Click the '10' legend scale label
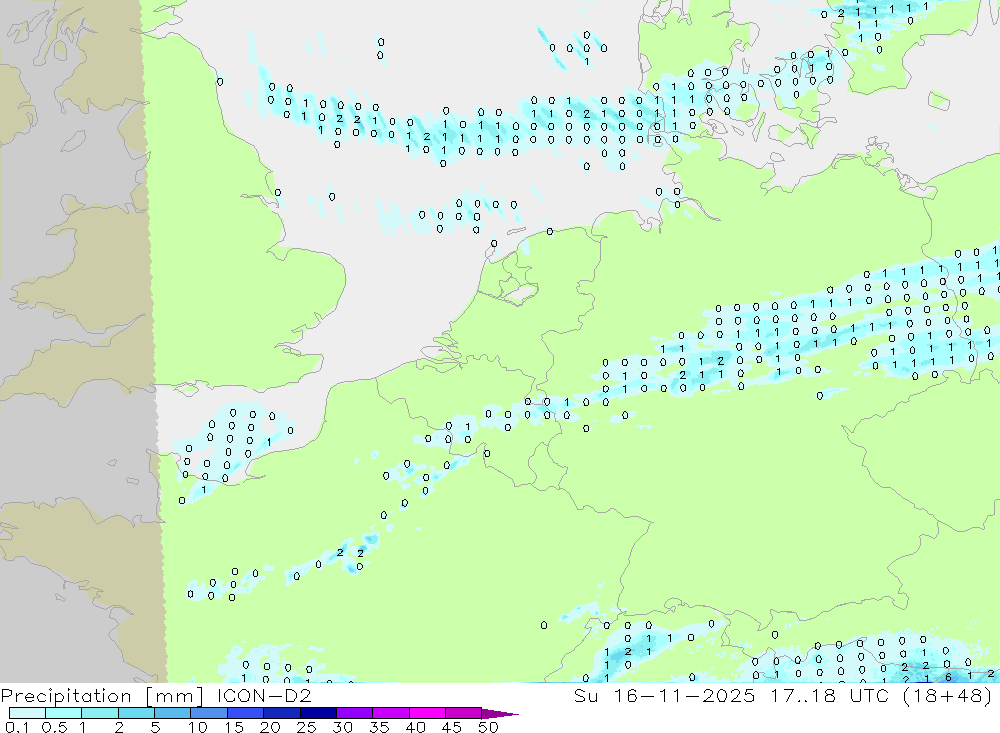The height and width of the screenshot is (733, 1000). (x=198, y=727)
